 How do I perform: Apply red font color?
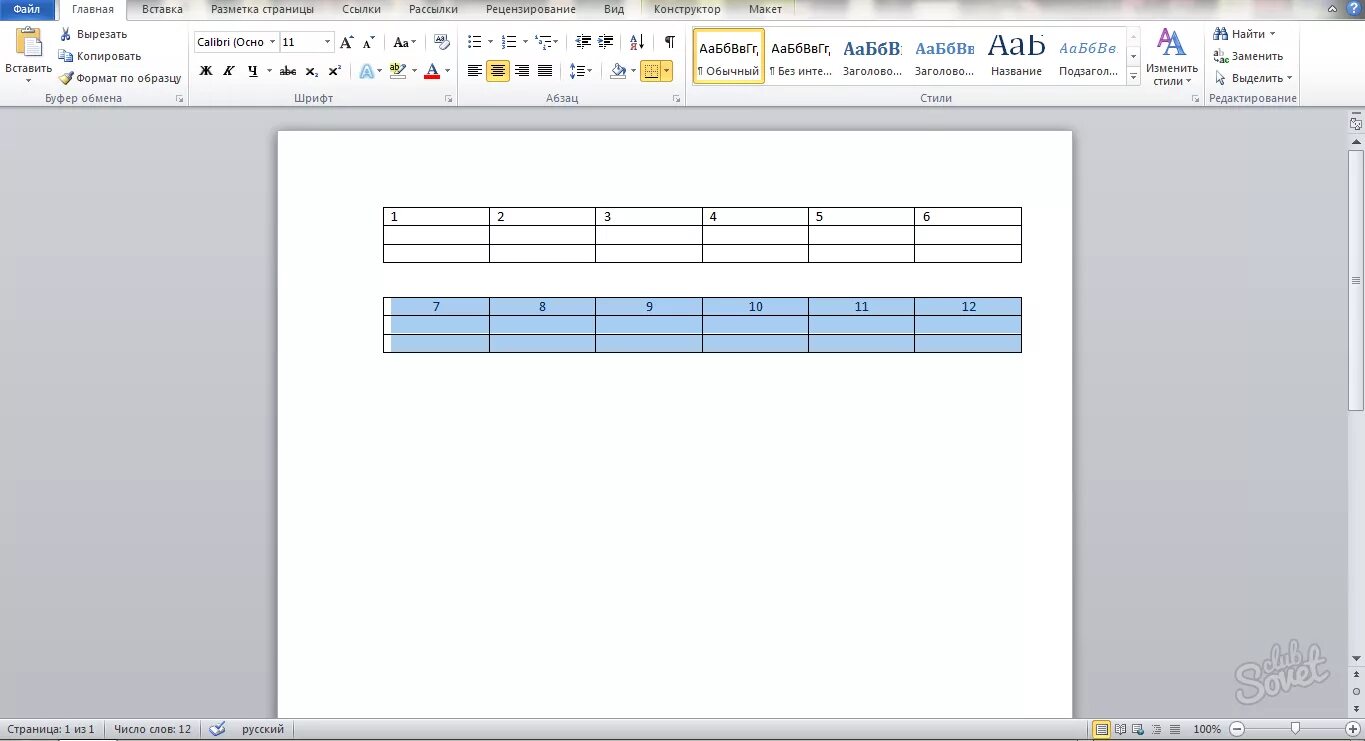(x=432, y=71)
